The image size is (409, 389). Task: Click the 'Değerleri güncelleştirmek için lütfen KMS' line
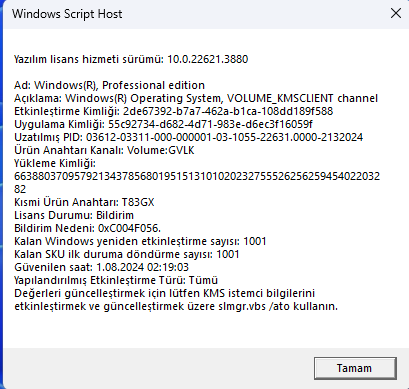point(164,293)
